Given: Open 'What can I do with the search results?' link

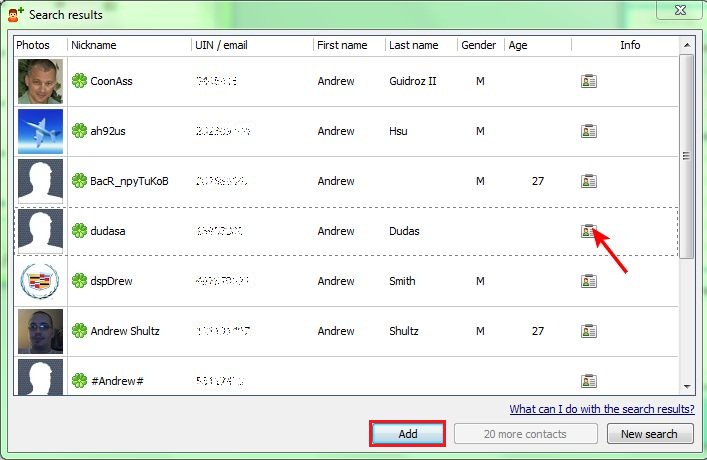Looking at the screenshot, I should [601, 409].
